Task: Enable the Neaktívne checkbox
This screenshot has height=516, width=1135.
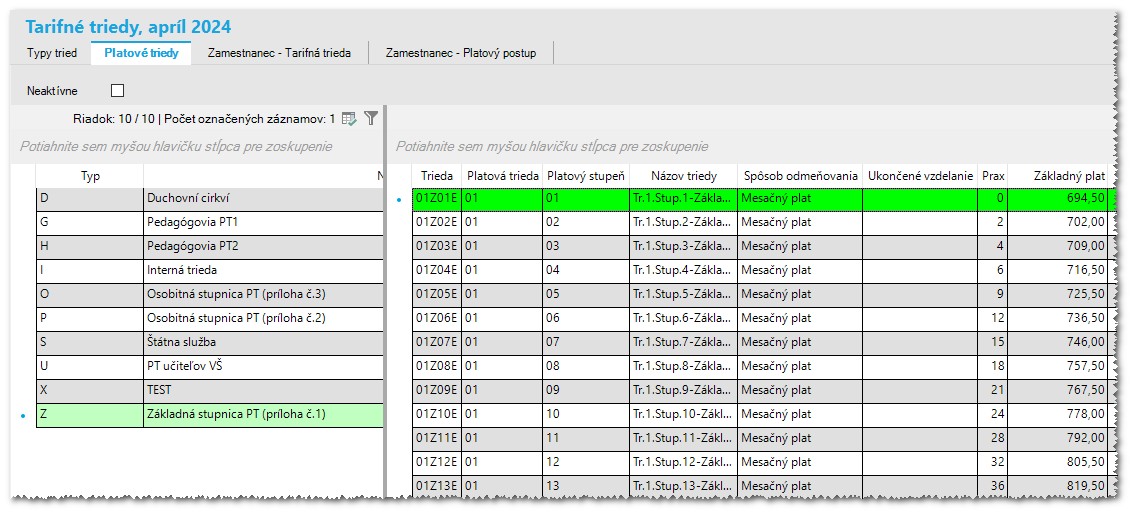Action: tap(117, 91)
